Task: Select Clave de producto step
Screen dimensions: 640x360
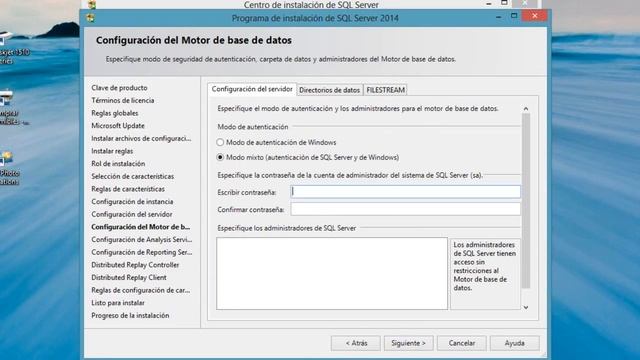Action: point(119,88)
